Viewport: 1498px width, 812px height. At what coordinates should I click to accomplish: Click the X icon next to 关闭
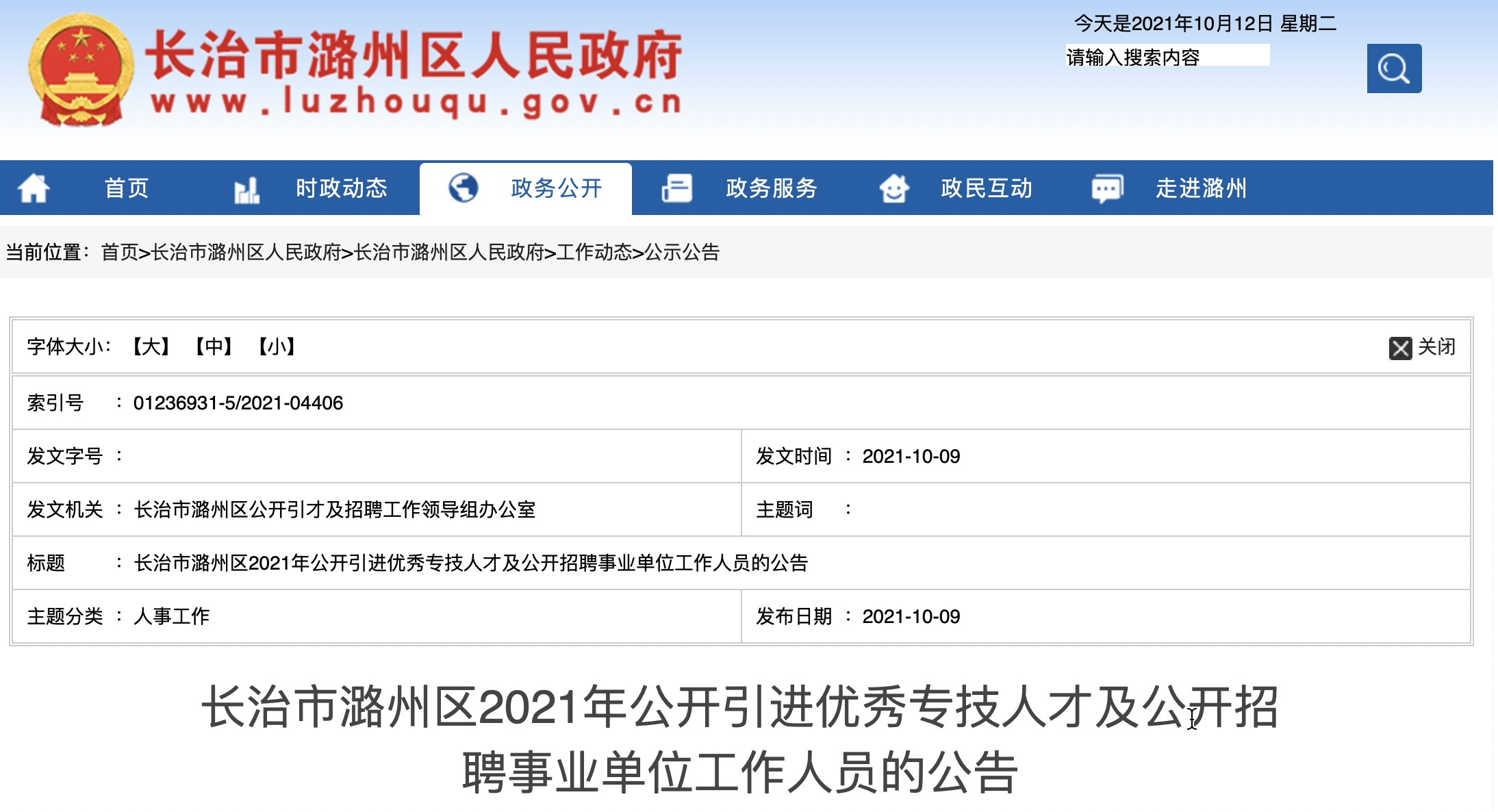(x=1399, y=348)
